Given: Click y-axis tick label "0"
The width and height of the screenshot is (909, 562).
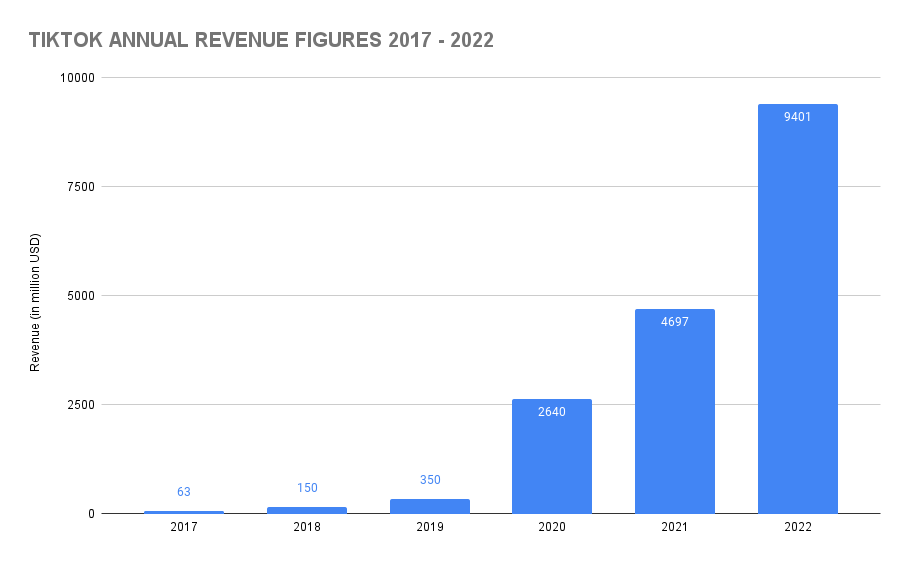Looking at the screenshot, I should click(92, 514).
